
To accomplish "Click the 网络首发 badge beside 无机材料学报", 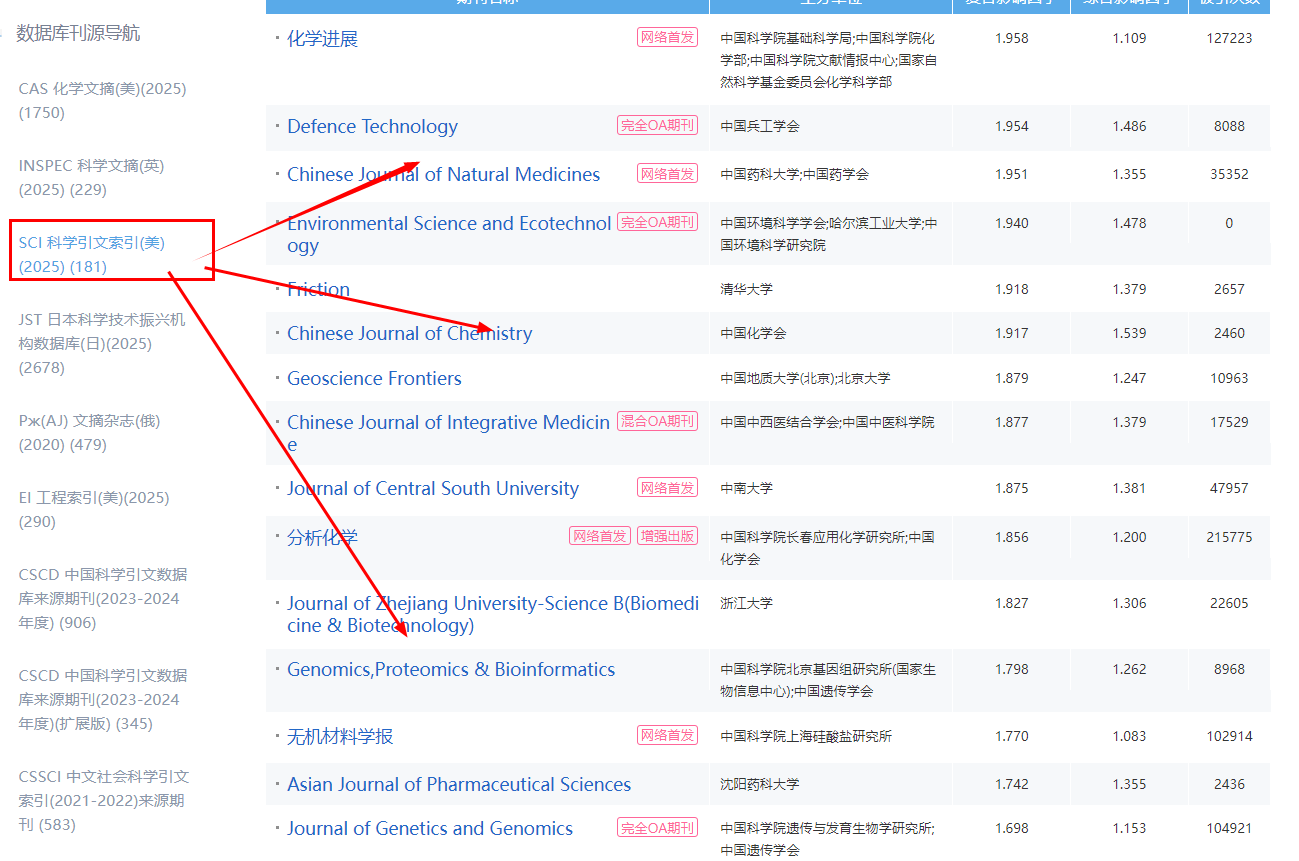I will (x=666, y=735).
